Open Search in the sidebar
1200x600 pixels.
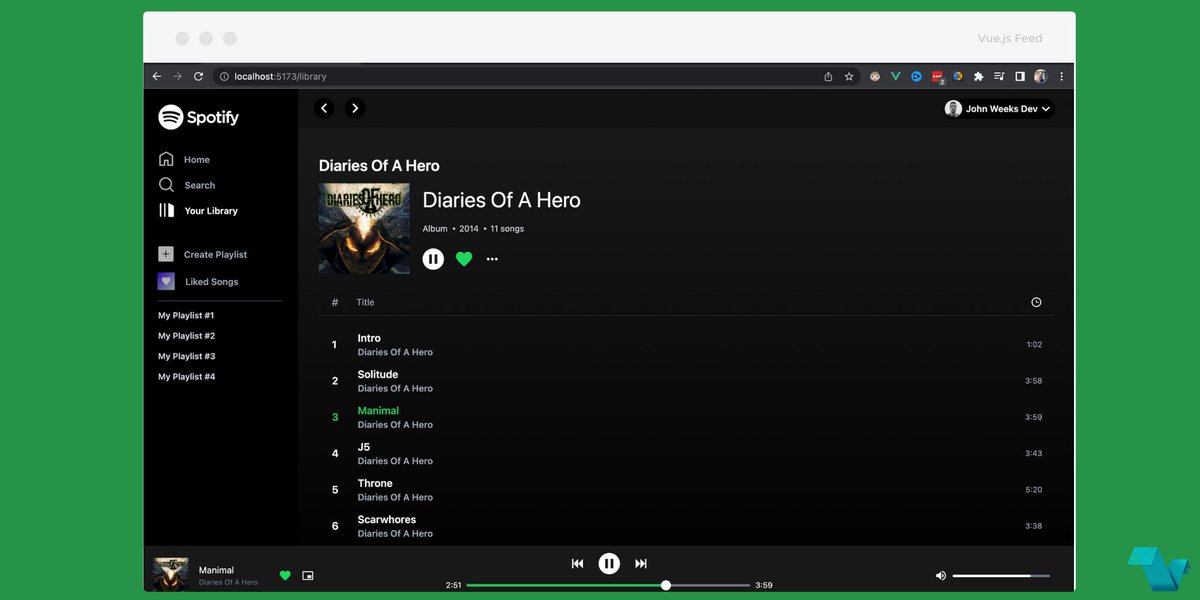pos(187,185)
